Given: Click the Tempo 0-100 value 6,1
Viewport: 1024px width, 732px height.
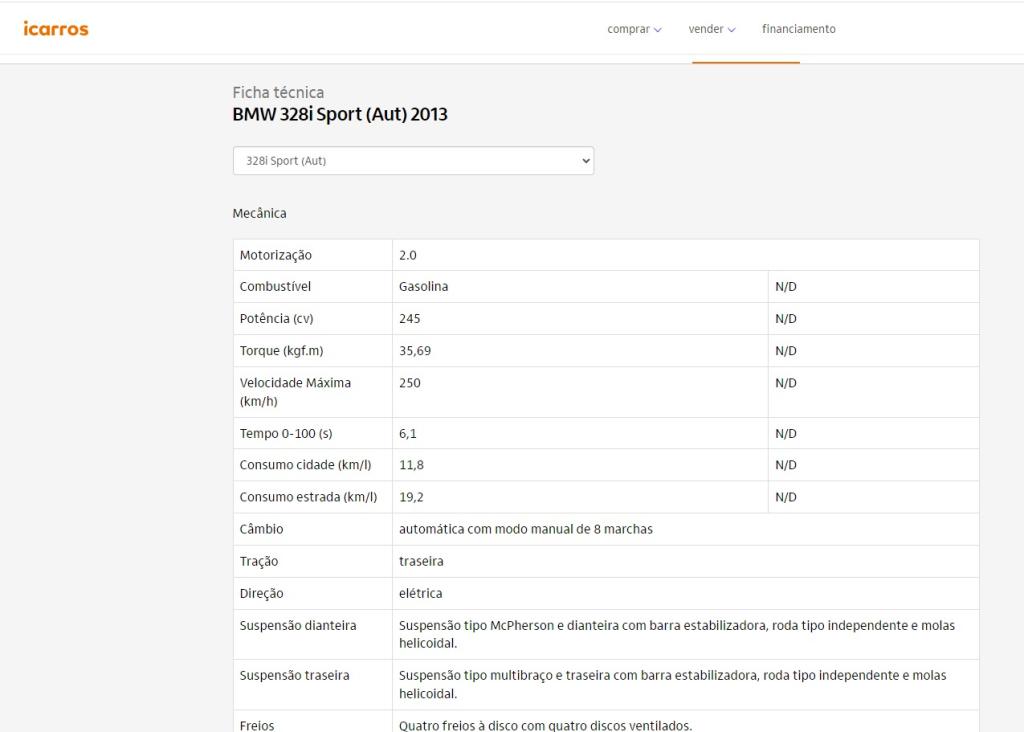Looking at the screenshot, I should click(408, 434).
